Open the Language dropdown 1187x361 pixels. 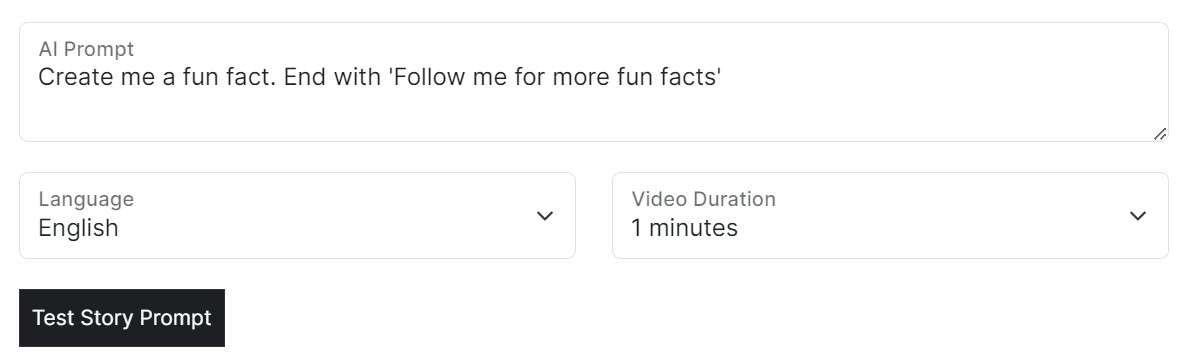297,216
